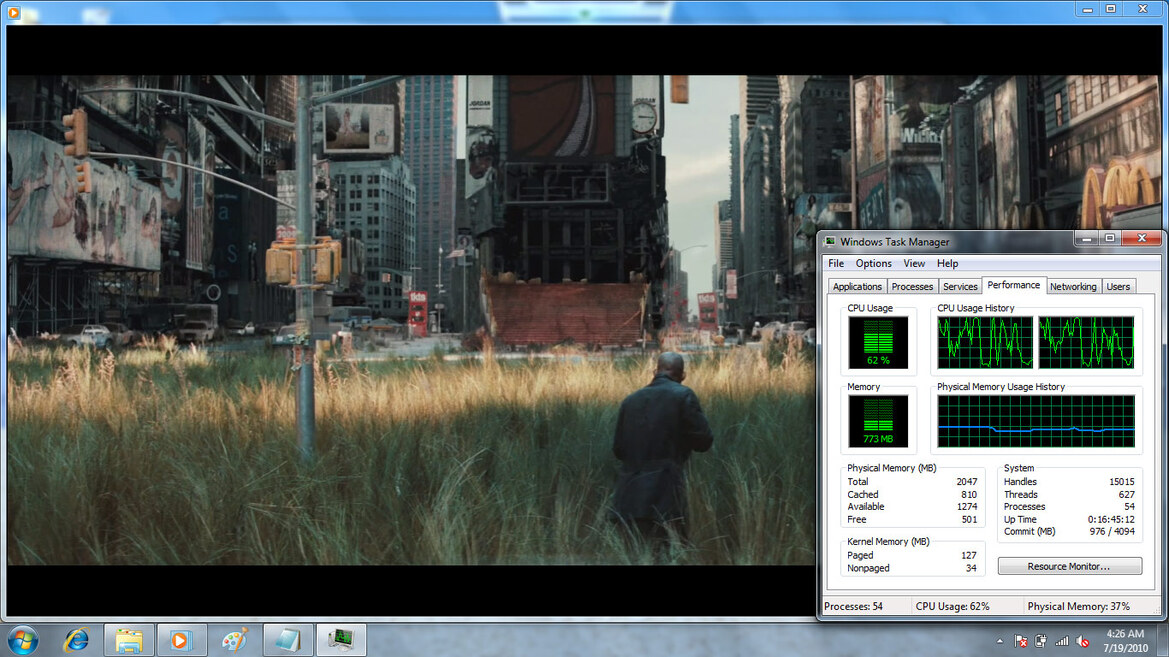1169x657 pixels.
Task: Click the physical memory Total value 2047
Action: [966, 482]
